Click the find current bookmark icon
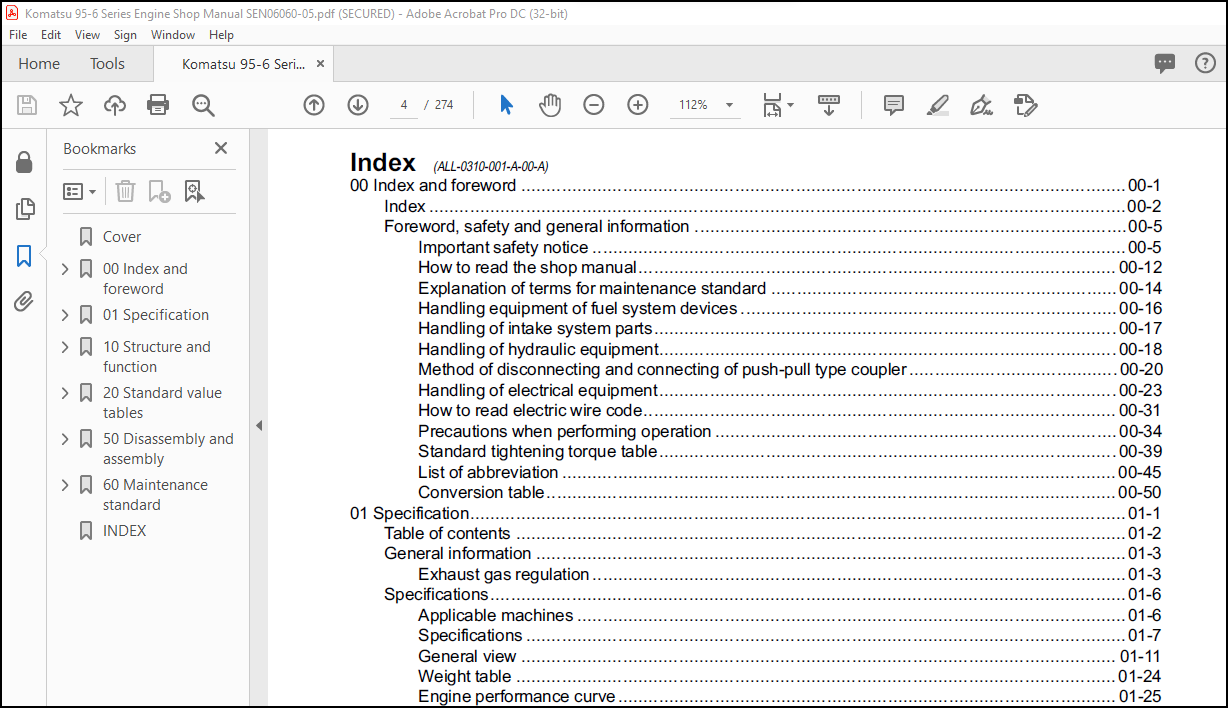1228x708 pixels. coord(193,191)
